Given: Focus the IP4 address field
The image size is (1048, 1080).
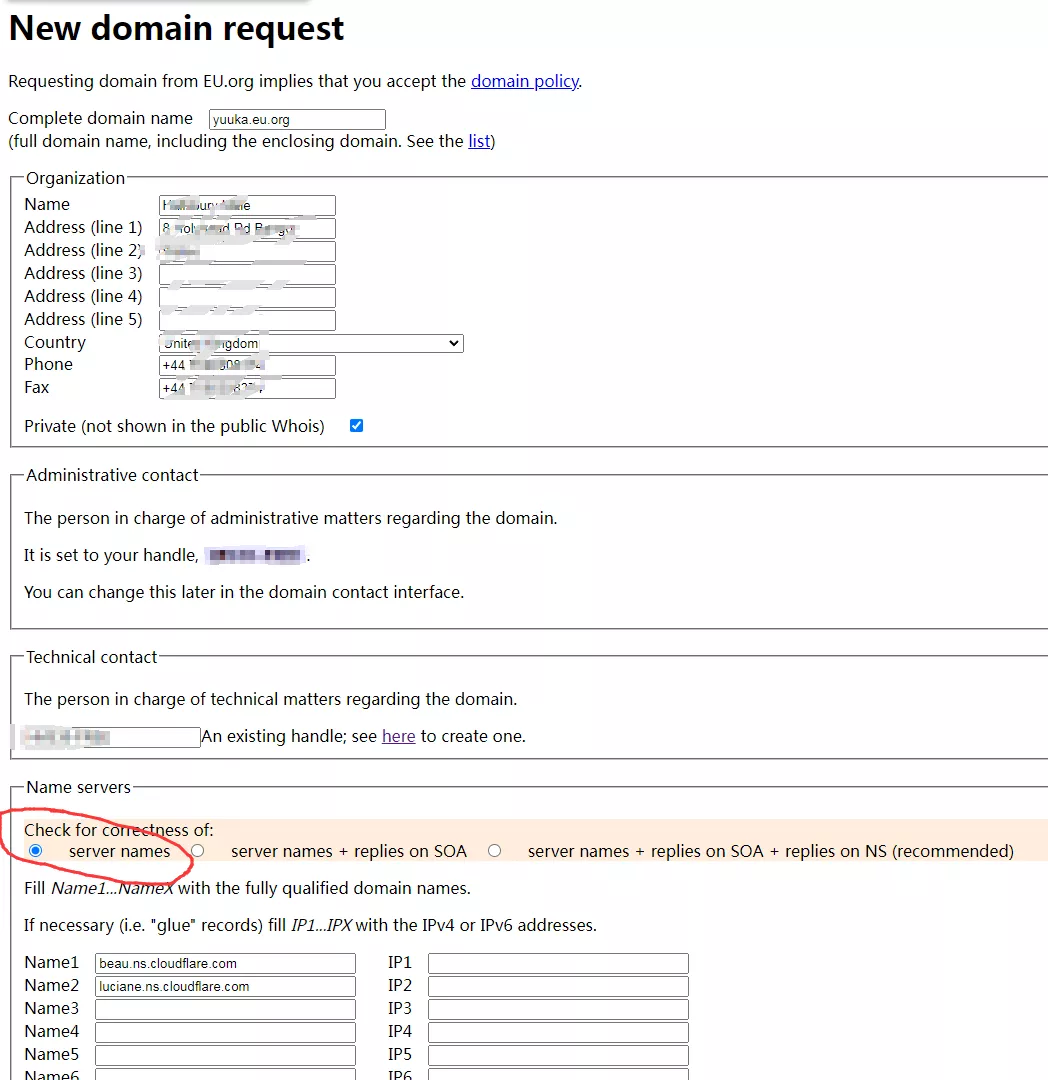Looking at the screenshot, I should coord(558,1032).
